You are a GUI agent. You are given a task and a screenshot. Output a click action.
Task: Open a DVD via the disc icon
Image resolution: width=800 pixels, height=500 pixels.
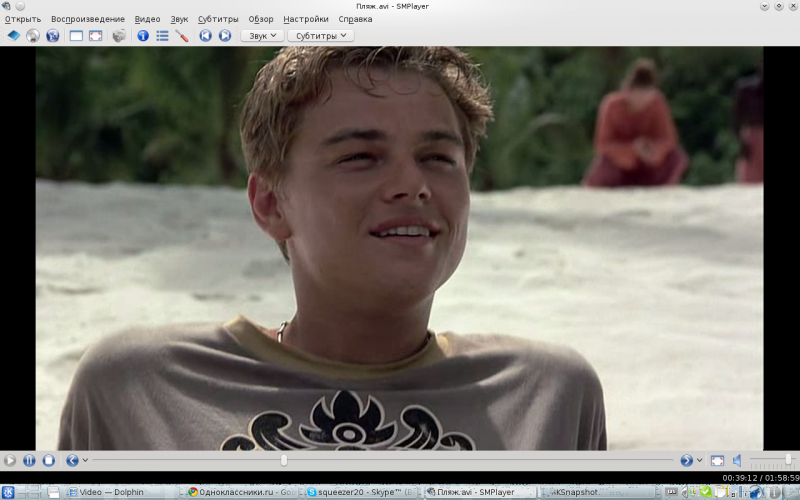tap(33, 36)
